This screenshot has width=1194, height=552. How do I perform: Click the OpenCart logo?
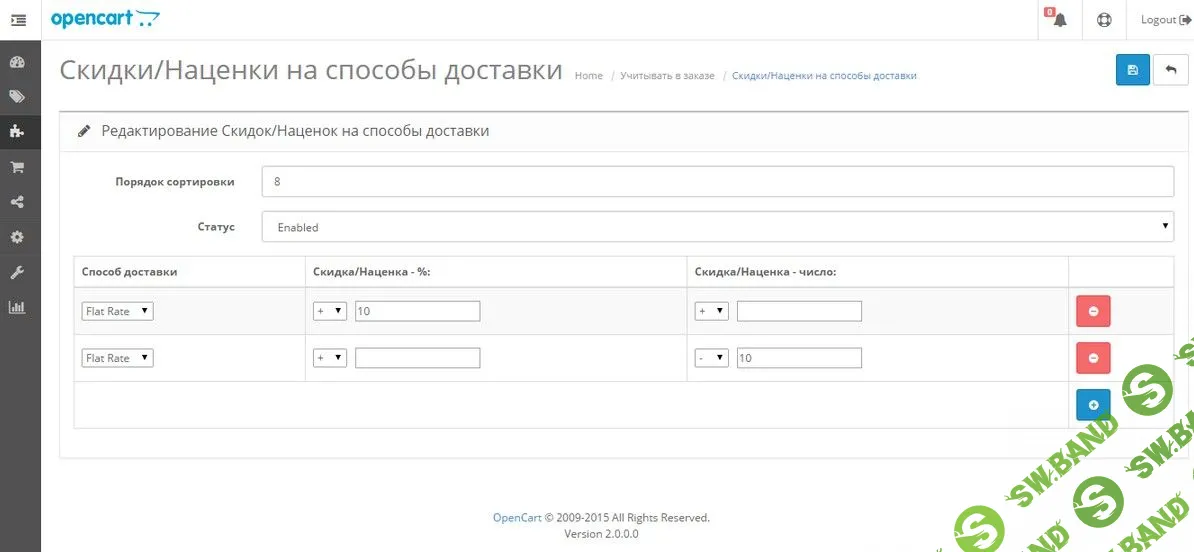pos(106,18)
